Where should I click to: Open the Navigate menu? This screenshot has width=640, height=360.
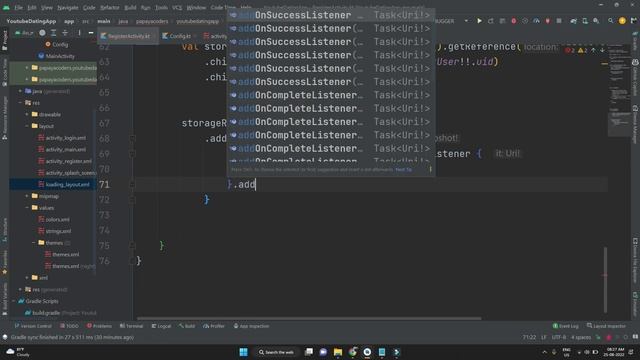pos(68,7)
